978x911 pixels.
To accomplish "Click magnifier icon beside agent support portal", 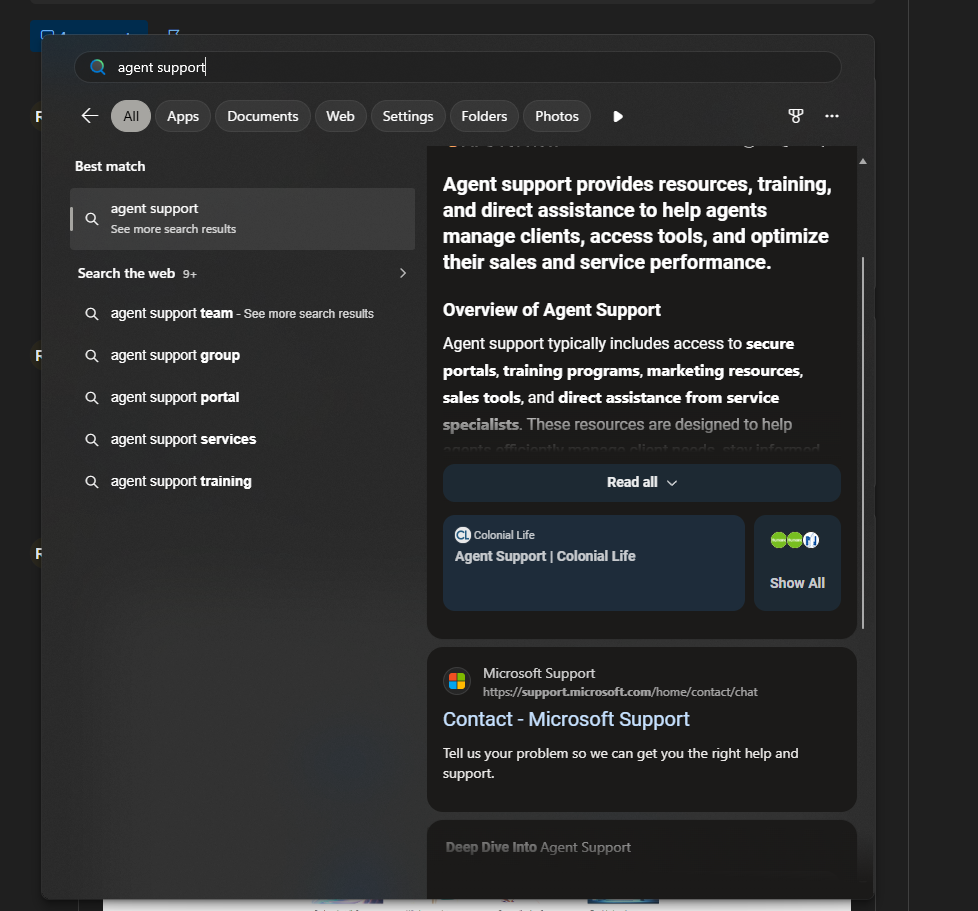I will [92, 398].
